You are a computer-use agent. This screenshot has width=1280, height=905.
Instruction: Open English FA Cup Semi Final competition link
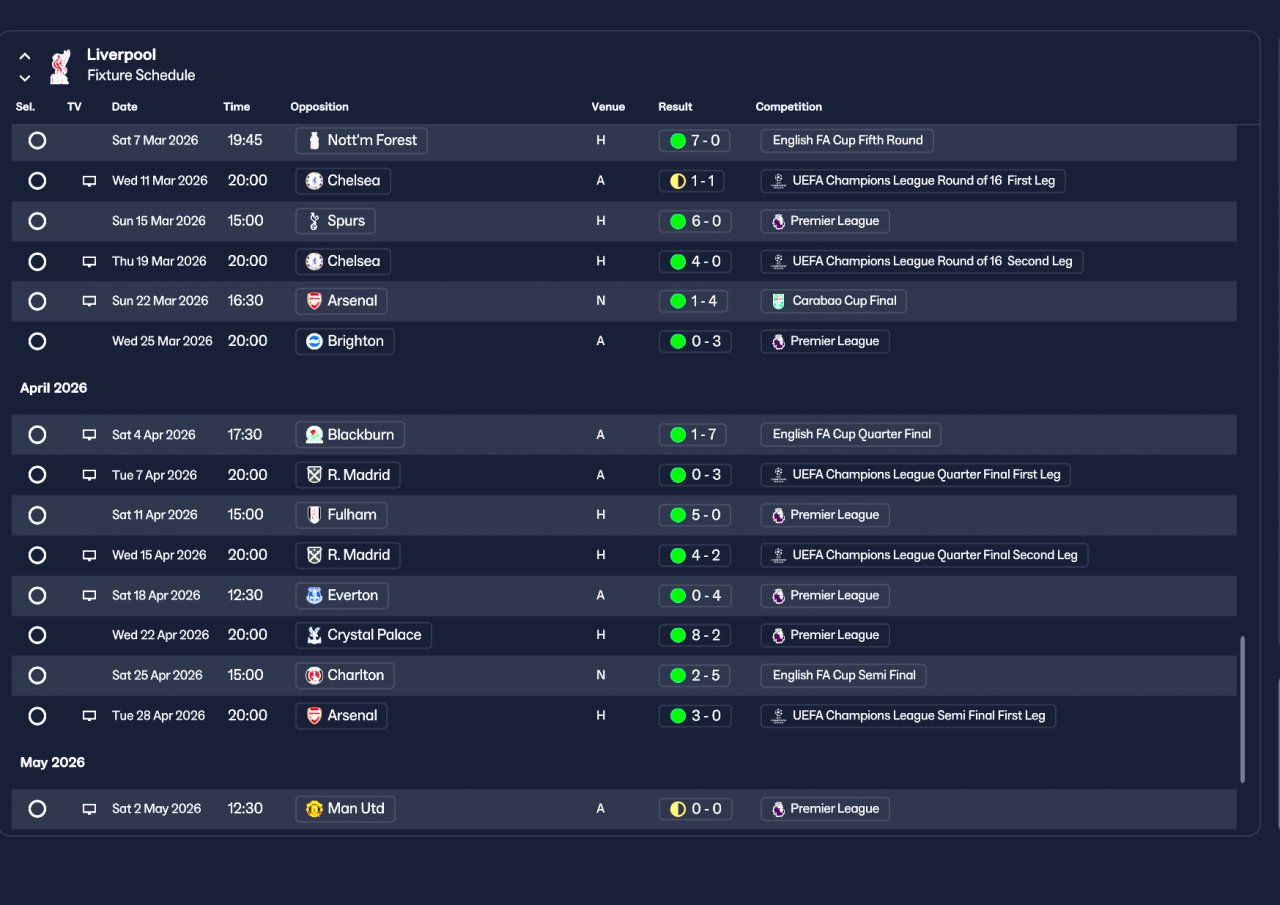click(844, 675)
